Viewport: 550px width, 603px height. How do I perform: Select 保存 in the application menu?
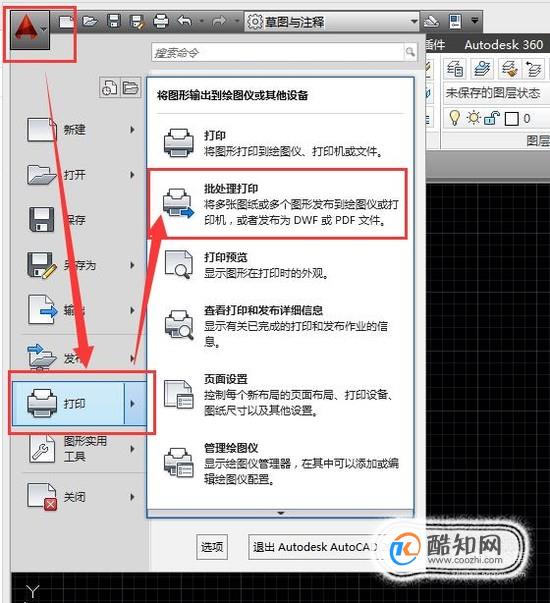81,220
